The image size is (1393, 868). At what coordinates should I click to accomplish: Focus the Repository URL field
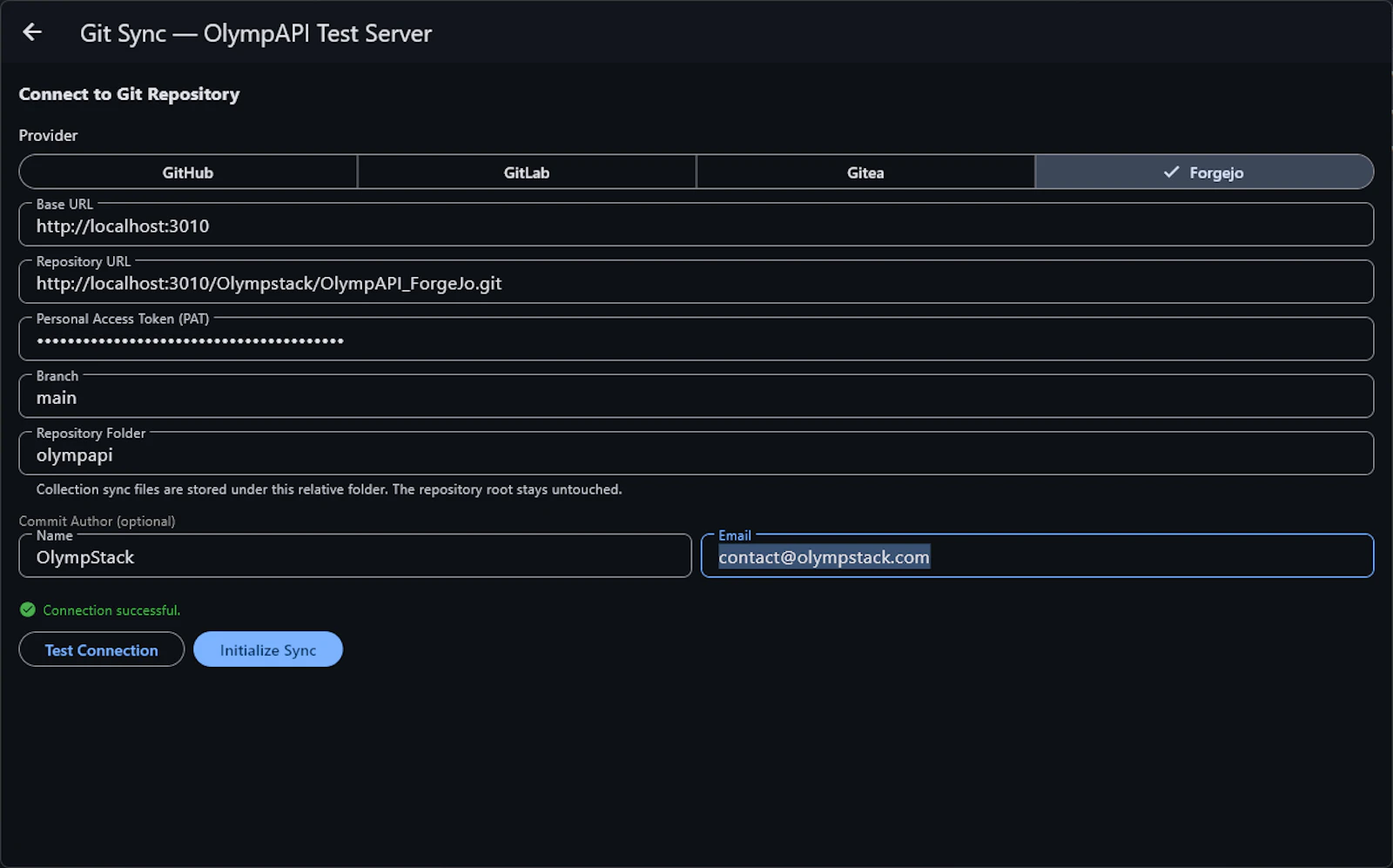click(696, 282)
